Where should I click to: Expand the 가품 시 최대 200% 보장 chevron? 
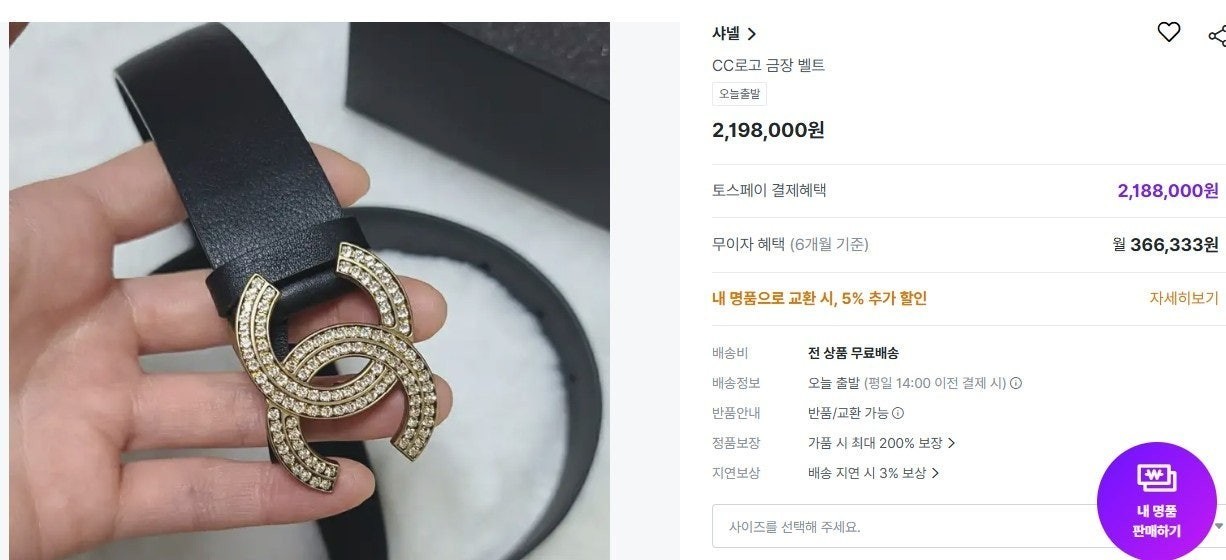pos(951,443)
